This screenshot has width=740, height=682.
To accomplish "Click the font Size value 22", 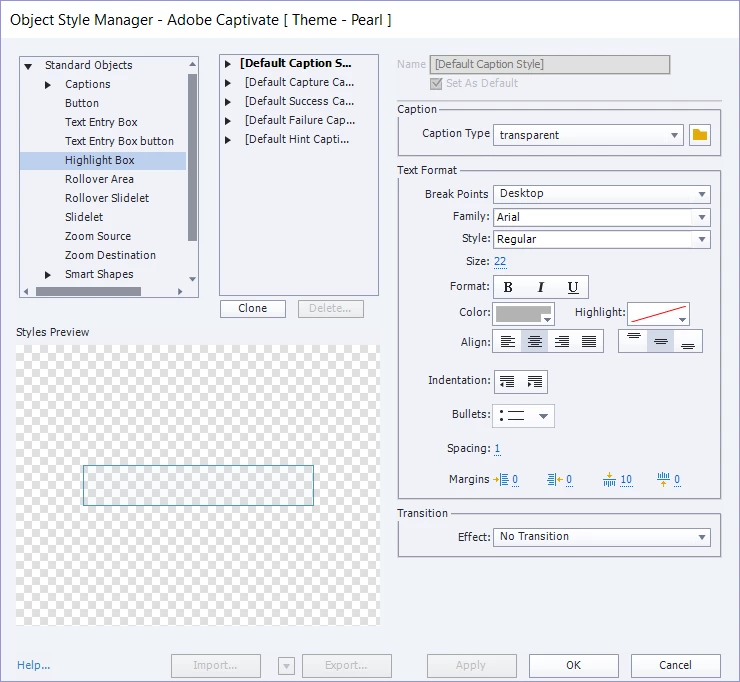I will pyautogui.click(x=500, y=261).
